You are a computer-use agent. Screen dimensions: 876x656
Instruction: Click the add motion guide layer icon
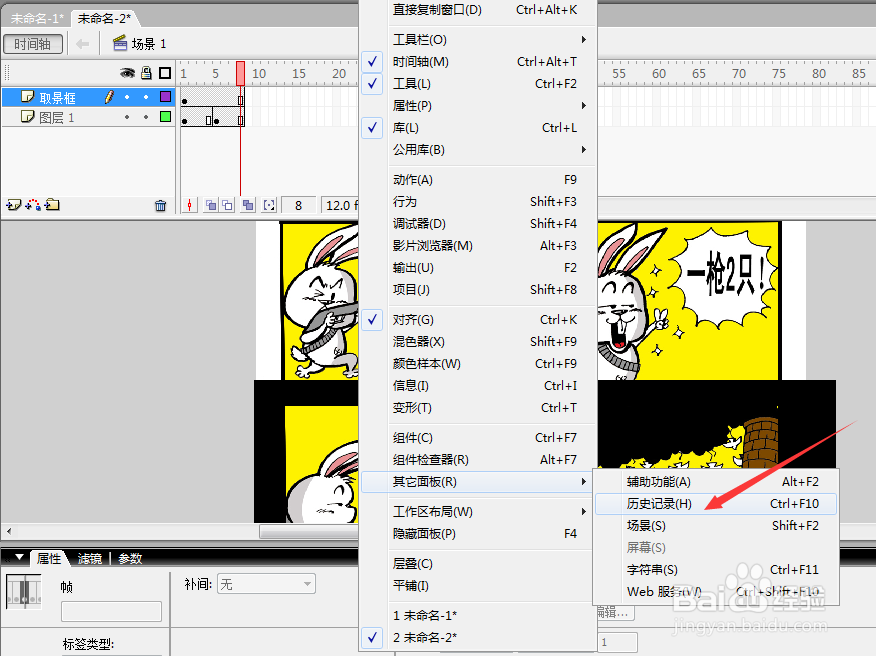coord(33,205)
